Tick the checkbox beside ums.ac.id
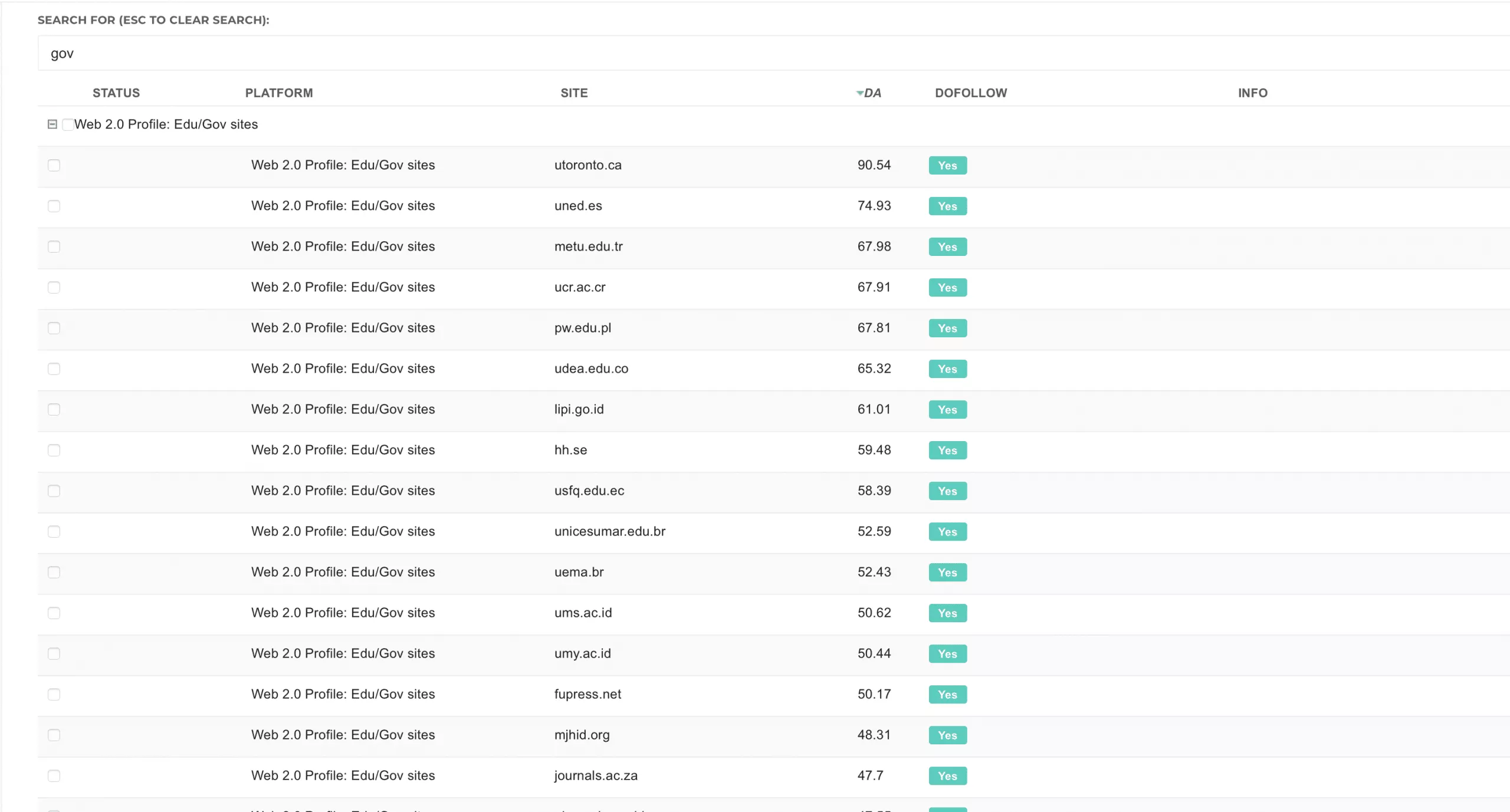1510x812 pixels. [x=54, y=613]
